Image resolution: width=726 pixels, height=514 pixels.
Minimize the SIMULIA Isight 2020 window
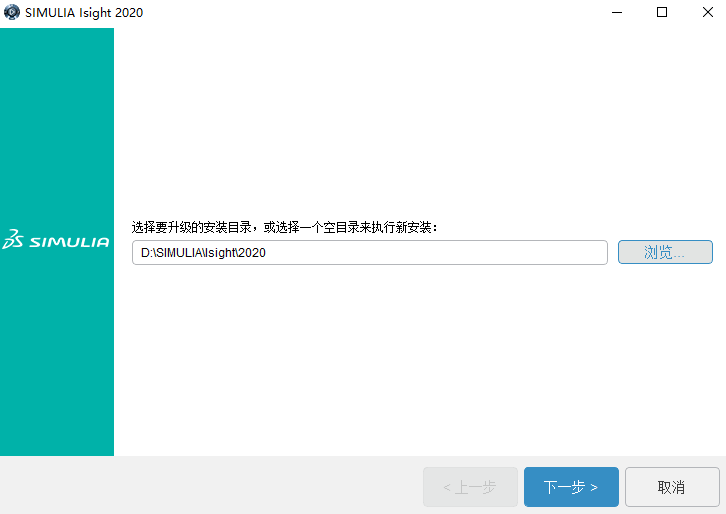click(617, 13)
